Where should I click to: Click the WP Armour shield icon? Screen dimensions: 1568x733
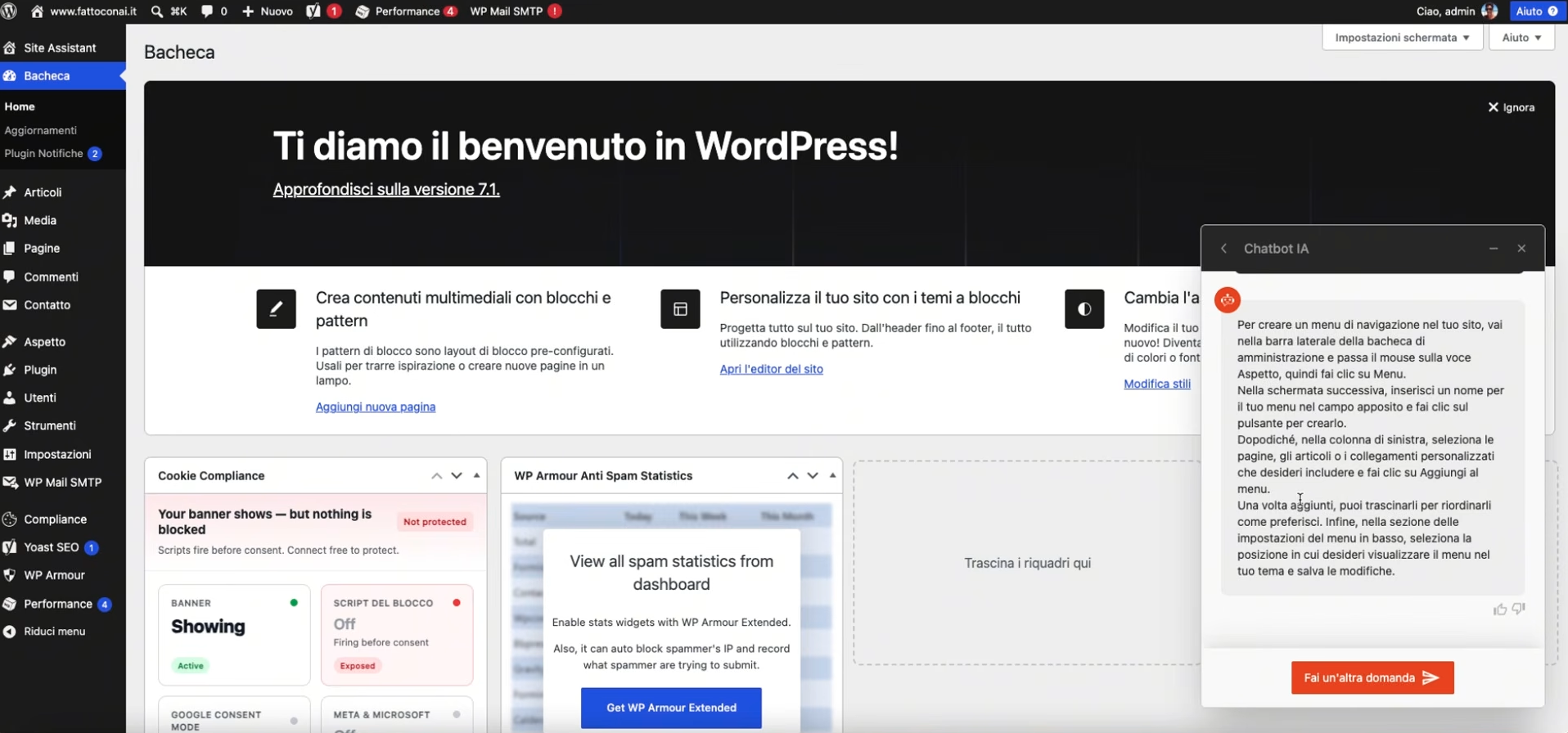click(x=10, y=575)
